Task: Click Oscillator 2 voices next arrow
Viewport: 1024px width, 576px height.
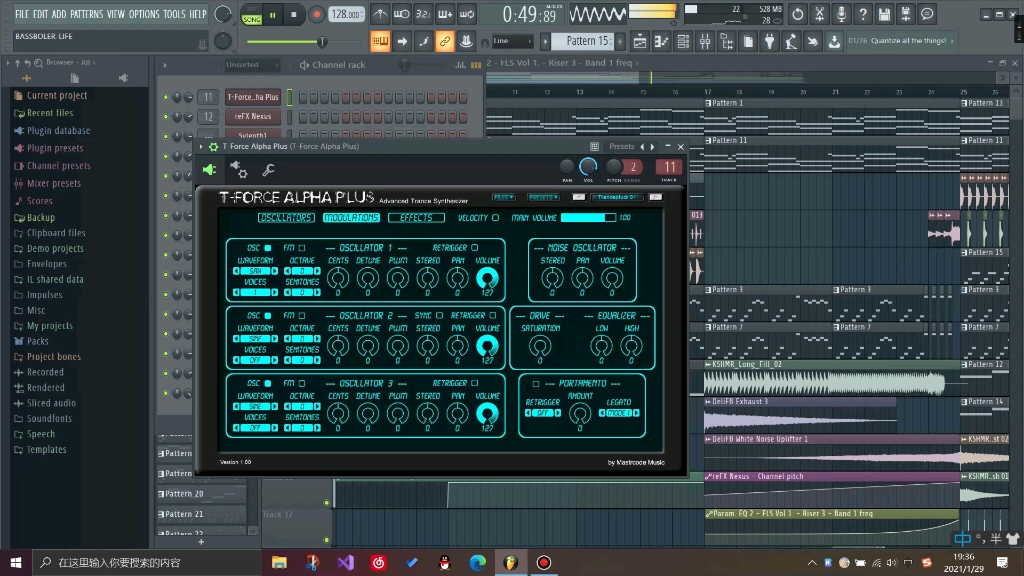Action: click(274, 360)
